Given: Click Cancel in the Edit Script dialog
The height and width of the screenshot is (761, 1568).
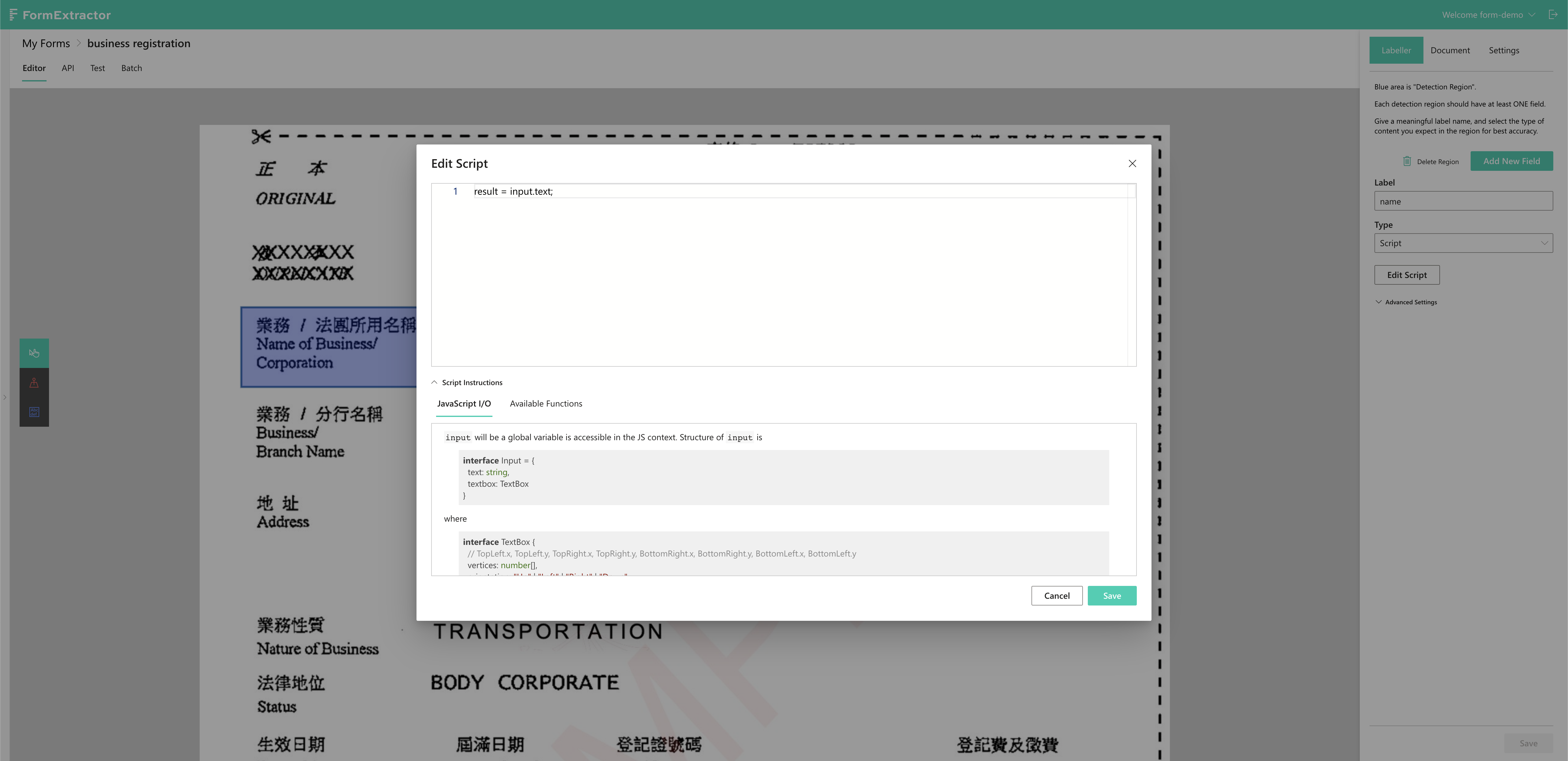Looking at the screenshot, I should (x=1056, y=595).
